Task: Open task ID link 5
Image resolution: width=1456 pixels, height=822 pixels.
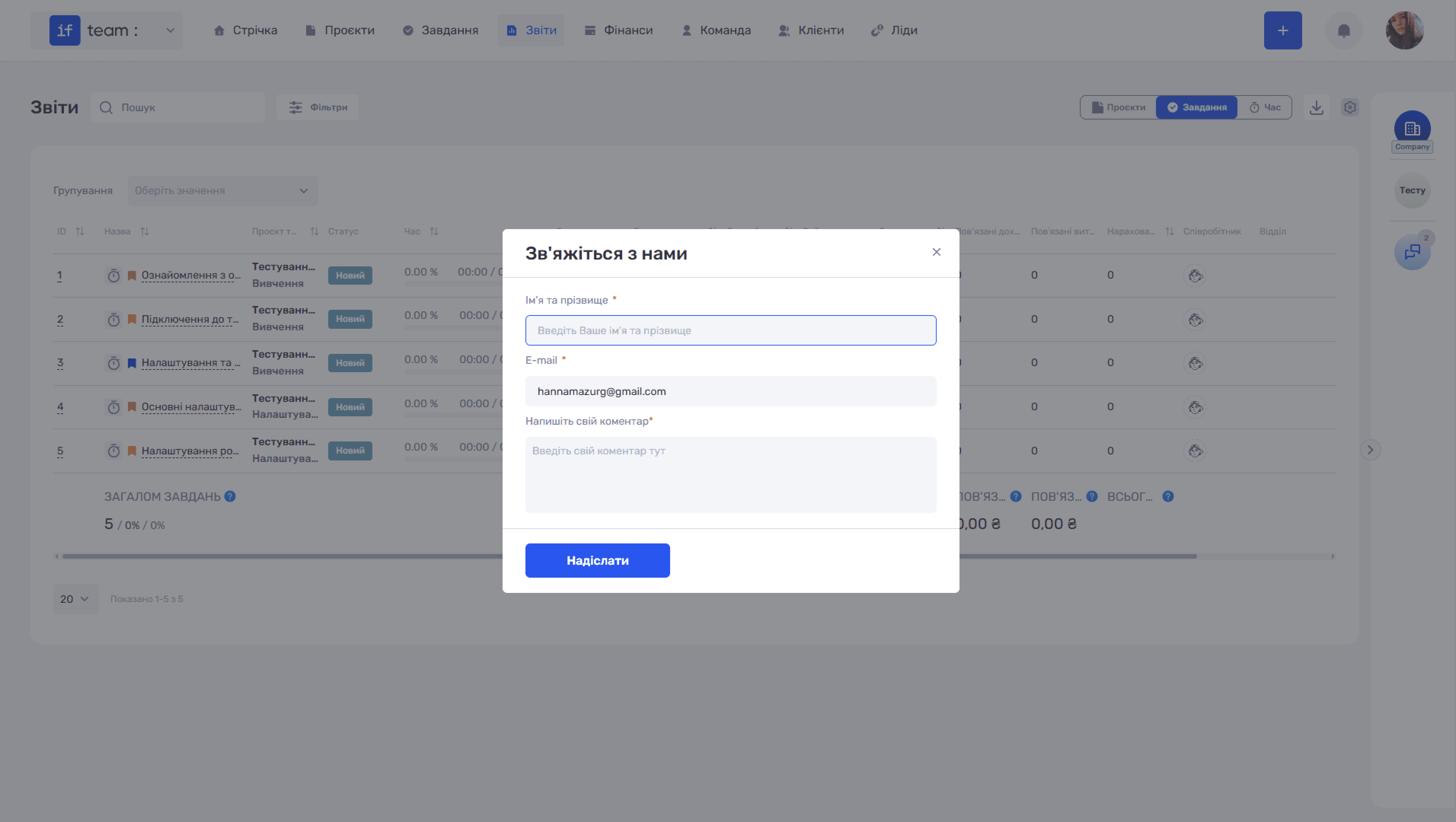Action: click(x=60, y=451)
